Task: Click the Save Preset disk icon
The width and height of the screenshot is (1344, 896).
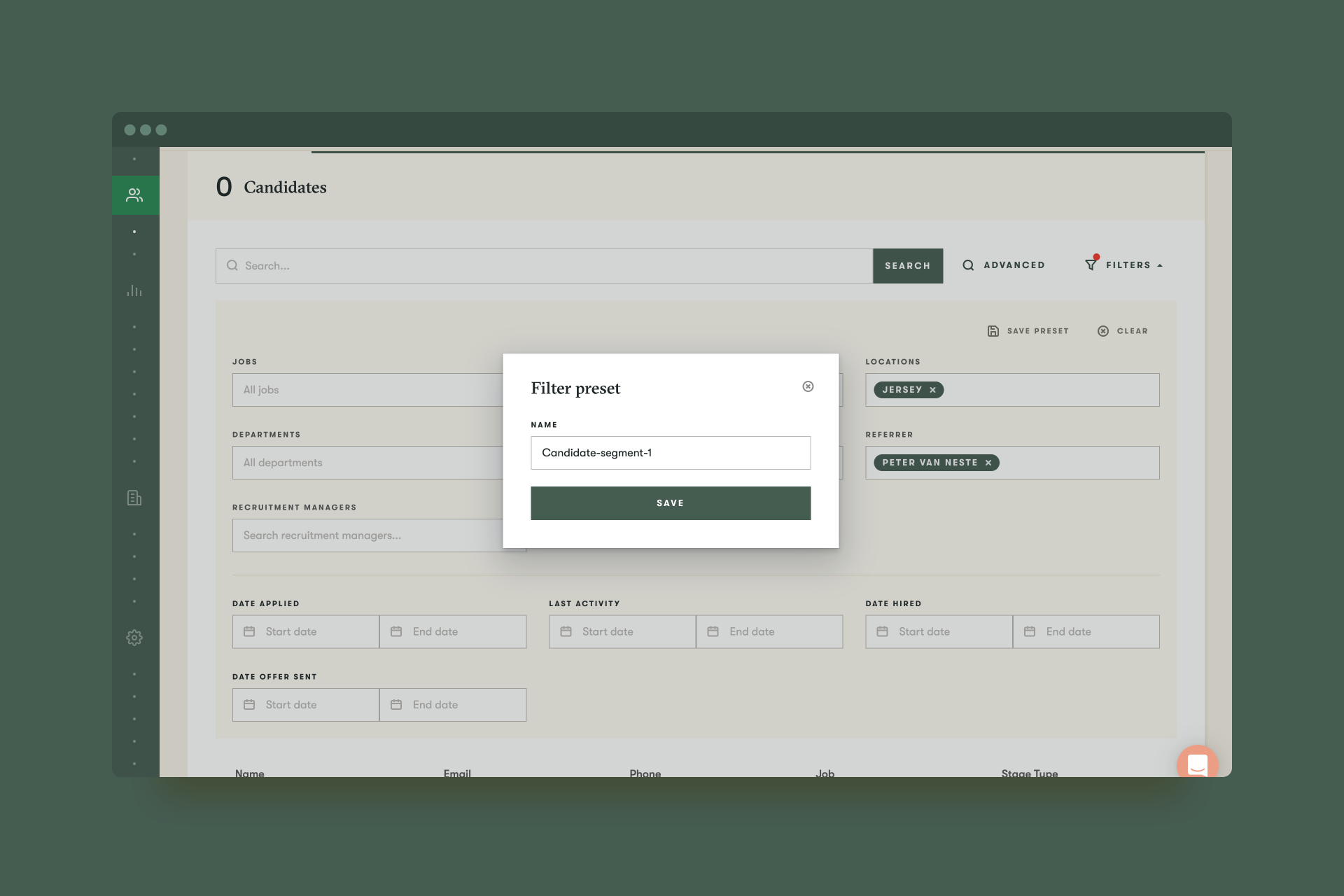Action: point(993,331)
